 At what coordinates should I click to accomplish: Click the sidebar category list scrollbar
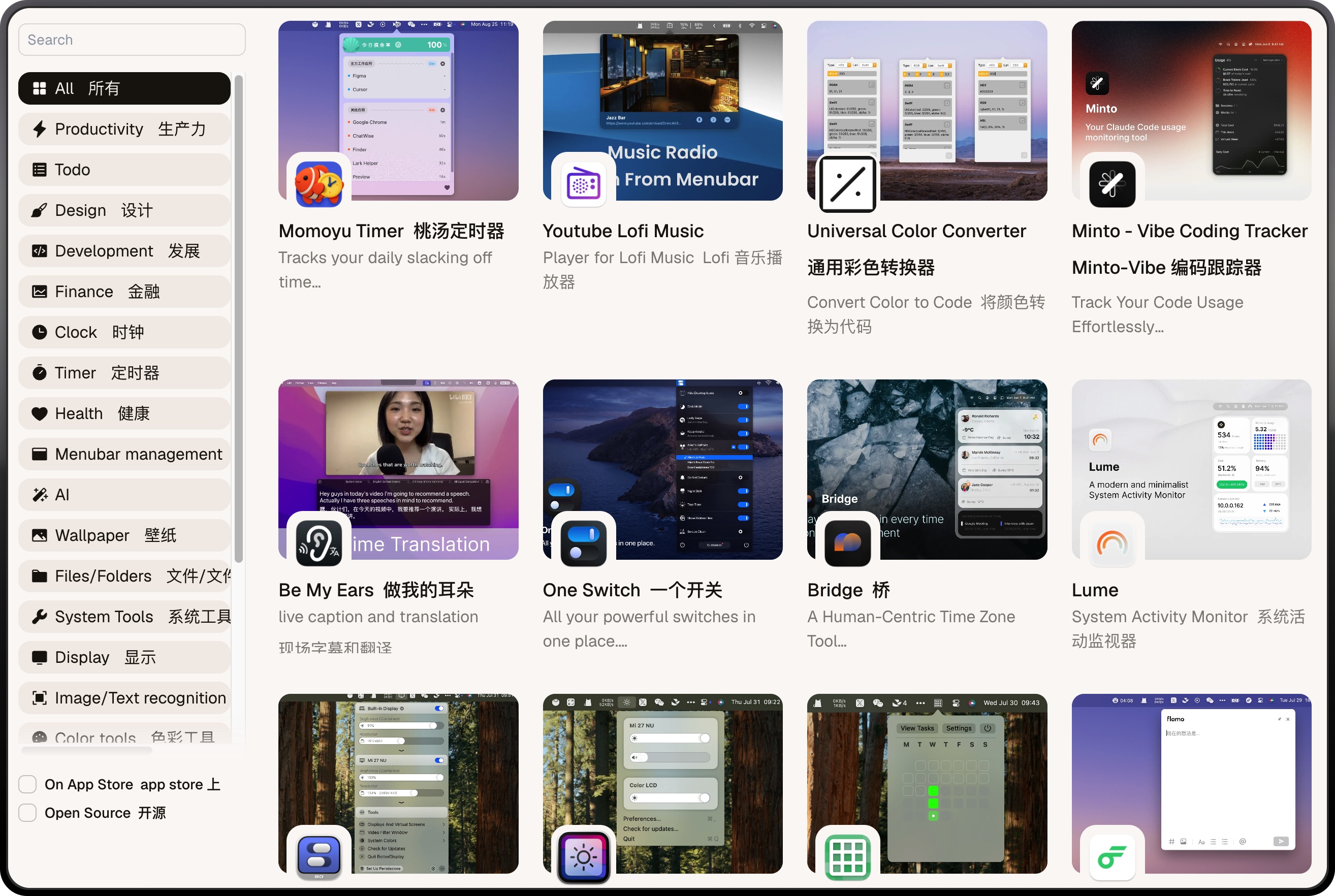pyautogui.click(x=239, y=320)
